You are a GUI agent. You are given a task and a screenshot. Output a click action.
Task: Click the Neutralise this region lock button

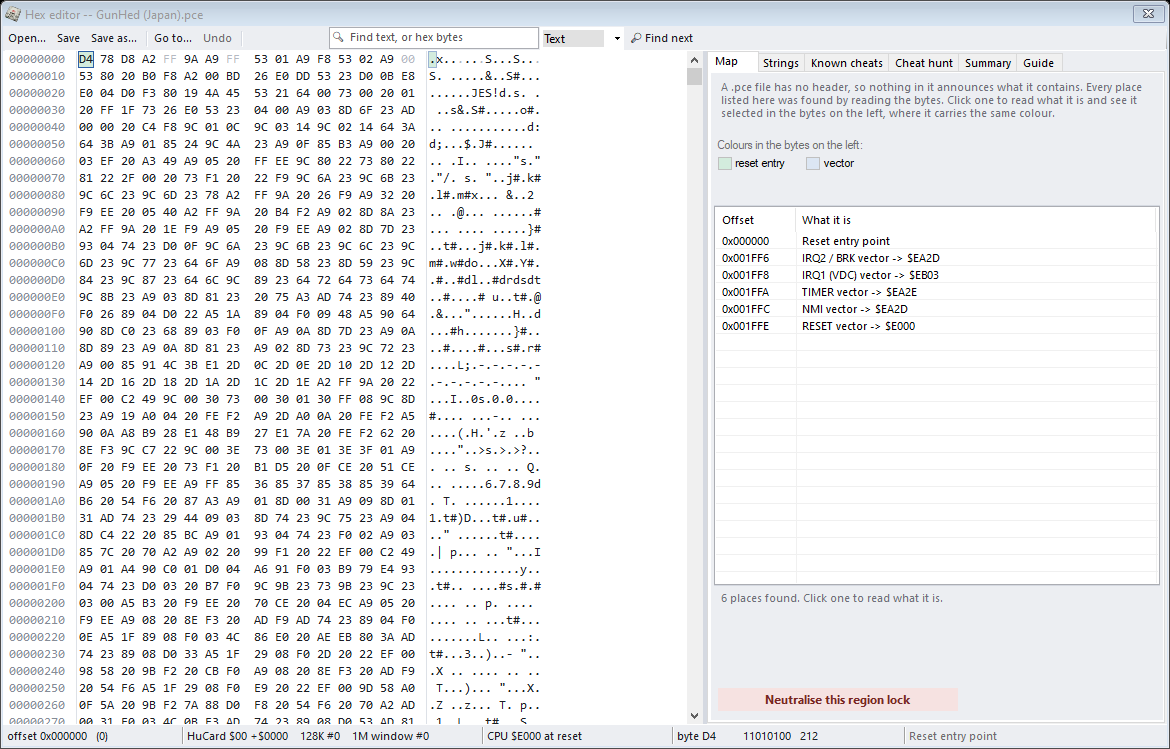[837, 700]
